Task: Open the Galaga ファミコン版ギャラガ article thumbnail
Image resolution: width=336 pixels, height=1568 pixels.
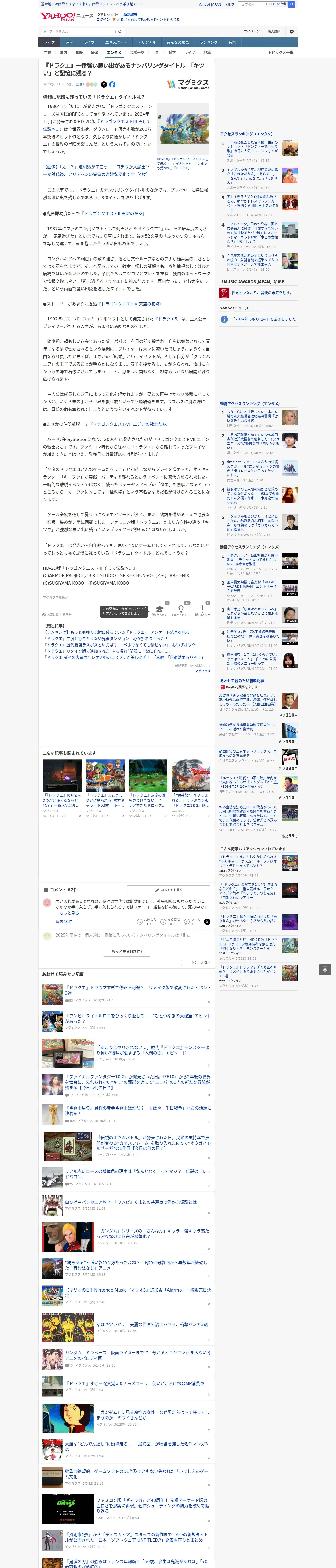Action: click(68, 1509)
